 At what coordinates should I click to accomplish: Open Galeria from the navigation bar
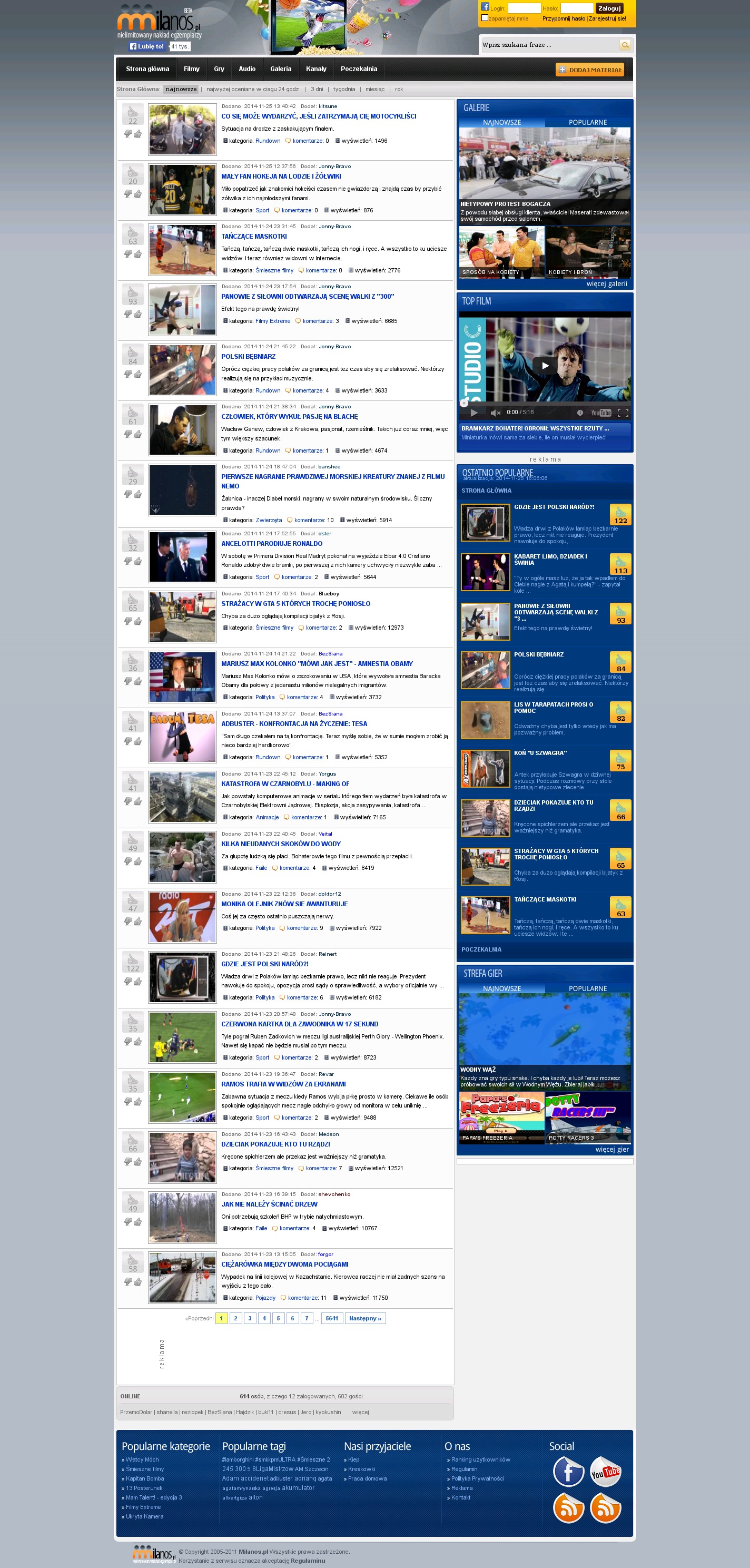coord(281,69)
